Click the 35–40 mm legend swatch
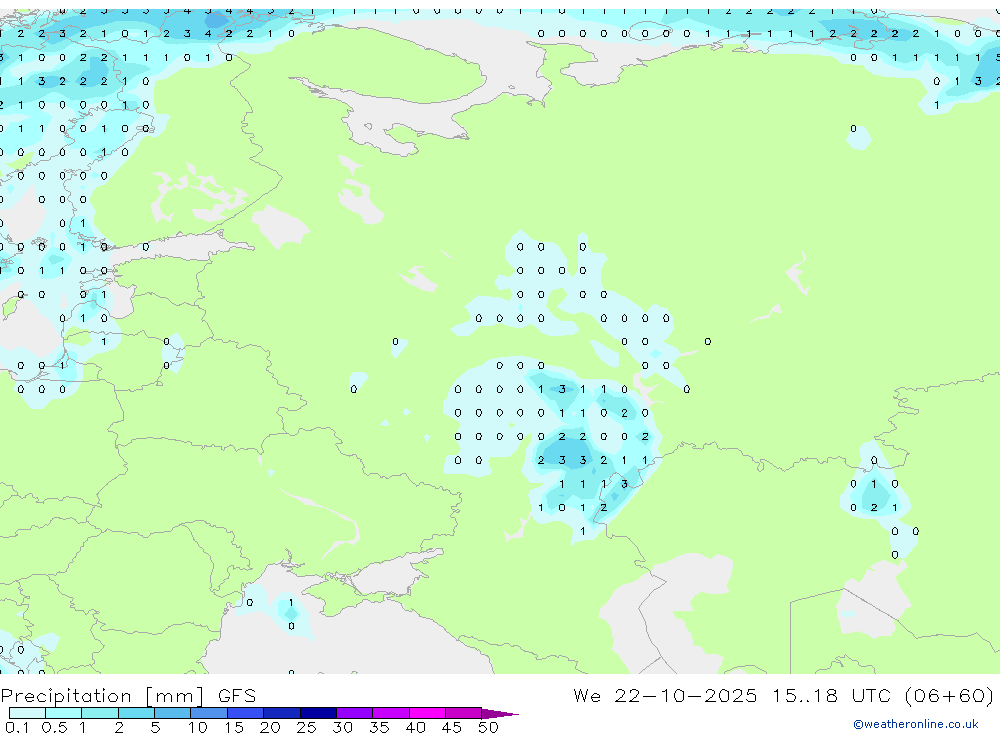The width and height of the screenshot is (1000, 733). (x=391, y=713)
